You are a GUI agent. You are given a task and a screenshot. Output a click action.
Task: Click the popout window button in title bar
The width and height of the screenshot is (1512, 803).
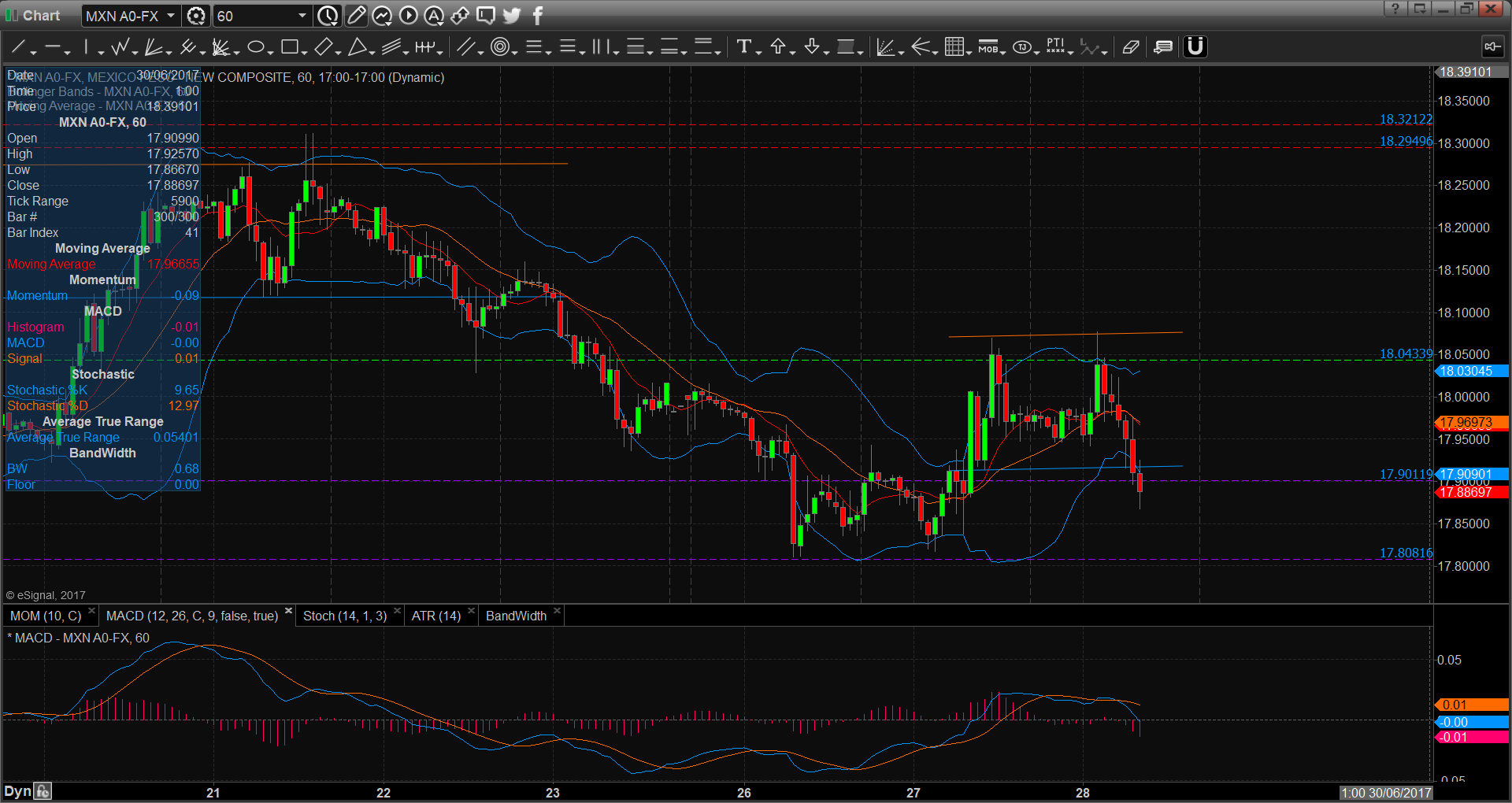(1419, 9)
